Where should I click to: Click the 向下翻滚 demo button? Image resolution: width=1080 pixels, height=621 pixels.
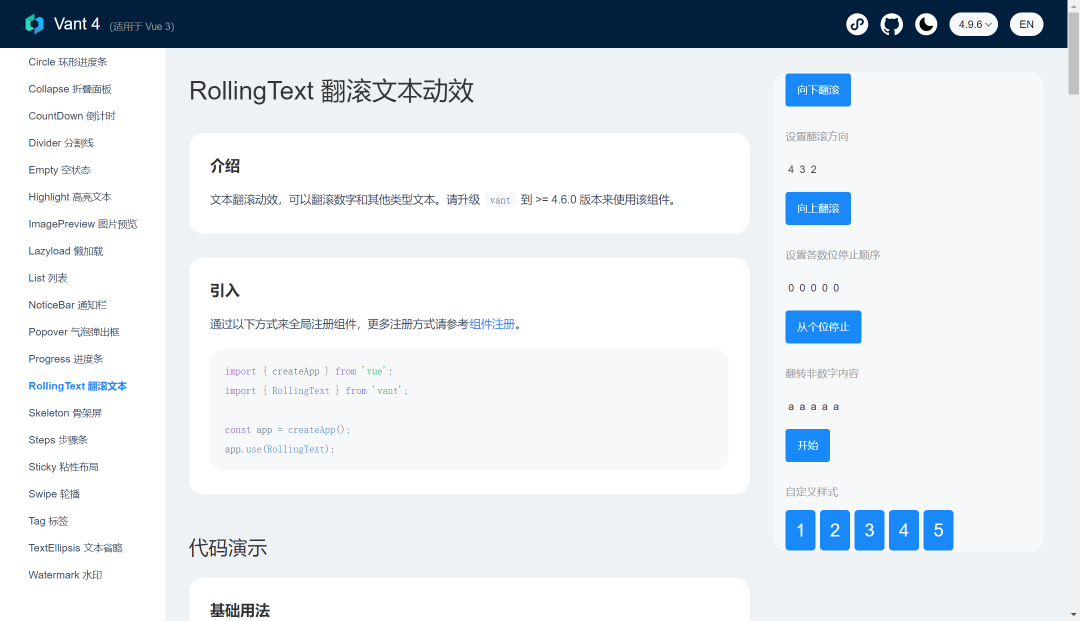click(818, 89)
